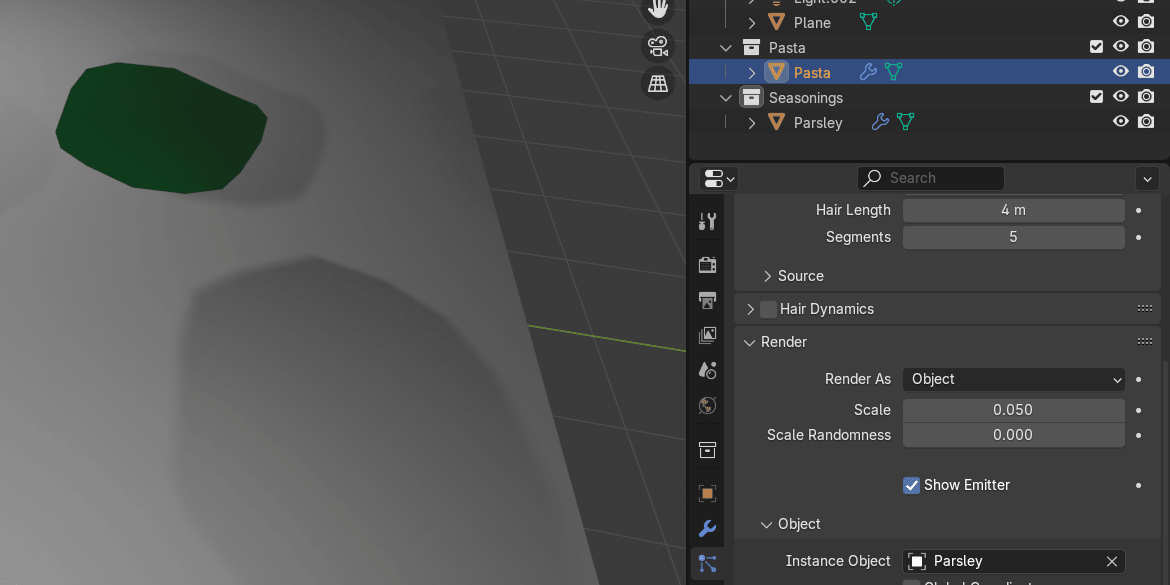This screenshot has width=1170, height=585.
Task: Exclude Seasonings collection from view layer
Action: click(1096, 97)
